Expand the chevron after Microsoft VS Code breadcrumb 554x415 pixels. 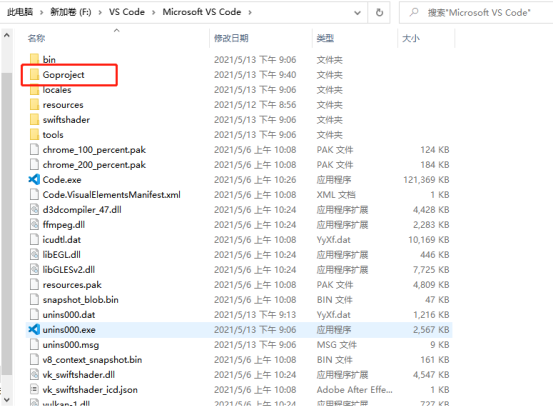pos(250,13)
